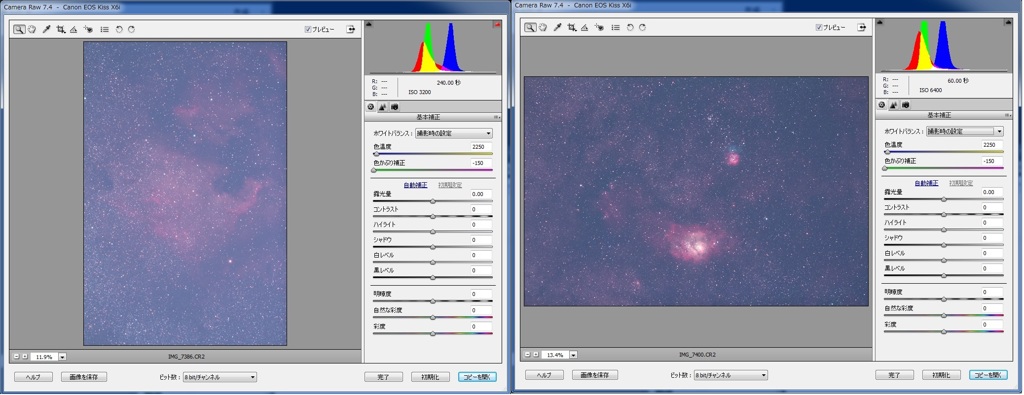Activate Crop tool in IMG_7400.CR2 window
The image size is (1024, 395).
[x=572, y=27]
